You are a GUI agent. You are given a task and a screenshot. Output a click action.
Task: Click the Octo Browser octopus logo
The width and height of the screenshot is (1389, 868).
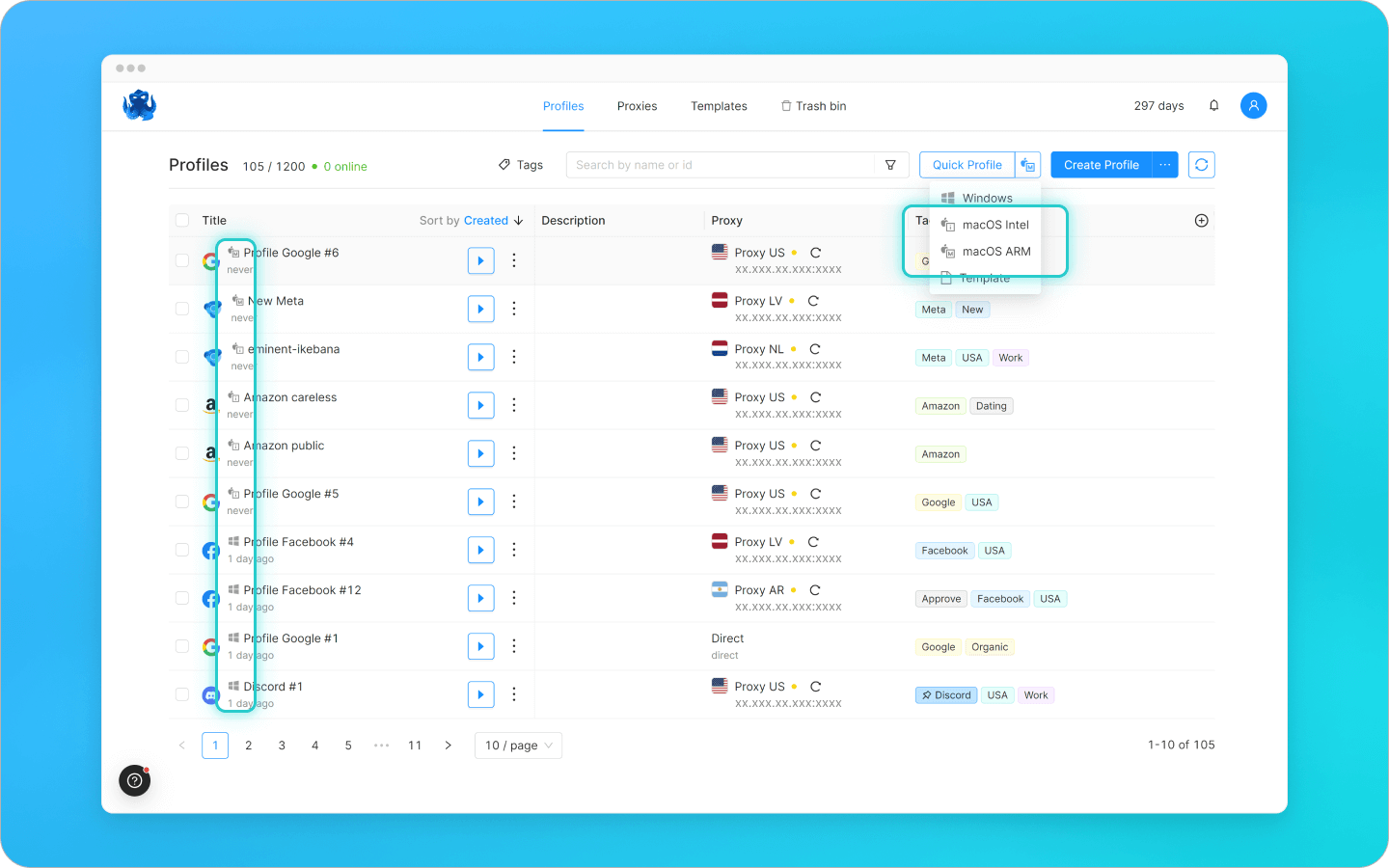tap(139, 106)
